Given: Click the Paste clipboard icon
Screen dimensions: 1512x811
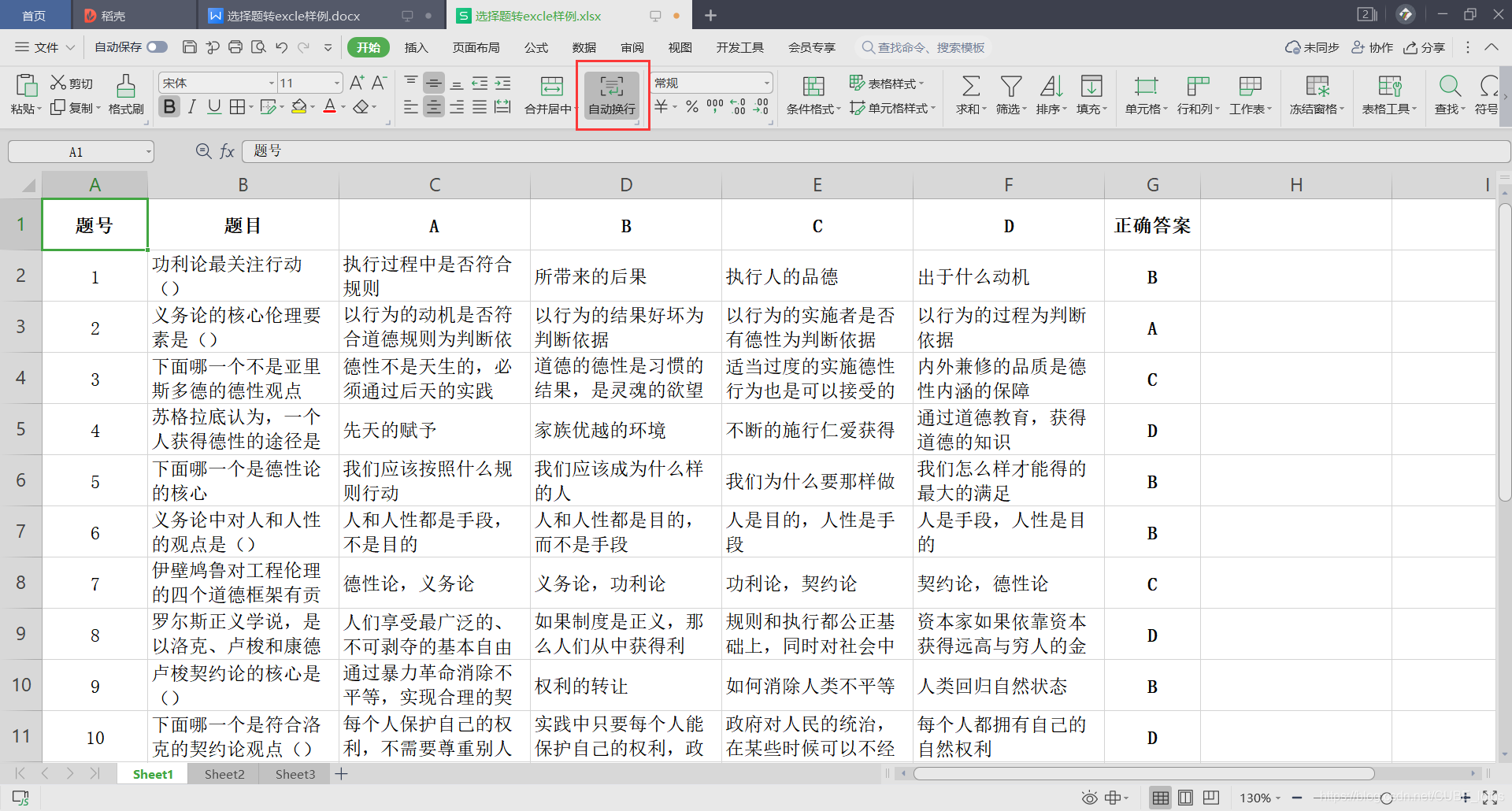Looking at the screenshot, I should (26, 86).
